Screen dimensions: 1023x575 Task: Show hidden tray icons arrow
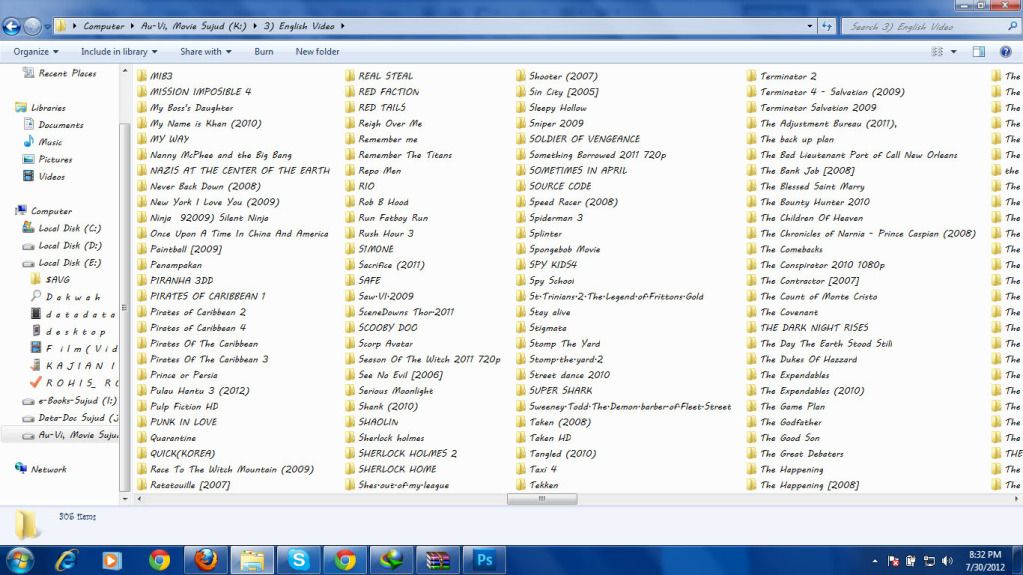875,561
